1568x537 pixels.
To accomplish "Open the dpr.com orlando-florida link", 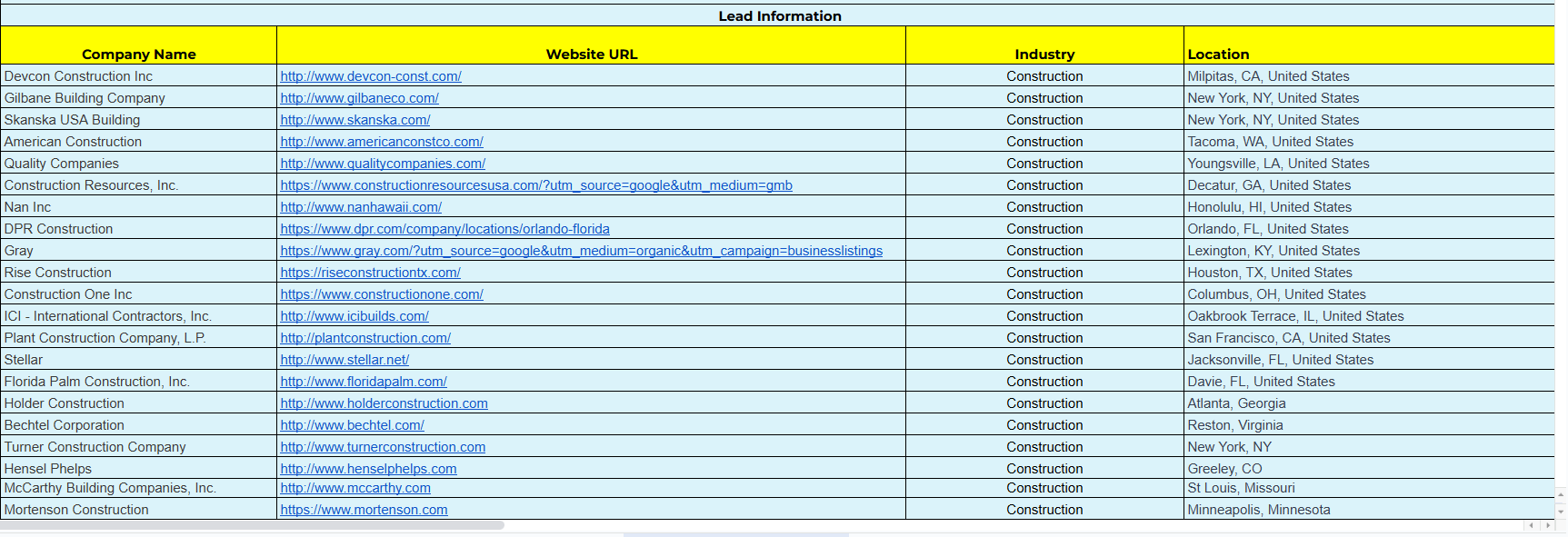I will [444, 229].
